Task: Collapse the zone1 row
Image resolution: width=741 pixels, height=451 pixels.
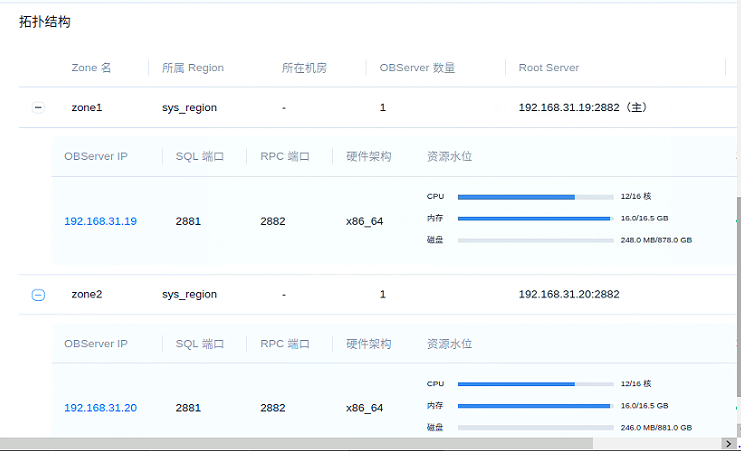Action: coord(38,108)
